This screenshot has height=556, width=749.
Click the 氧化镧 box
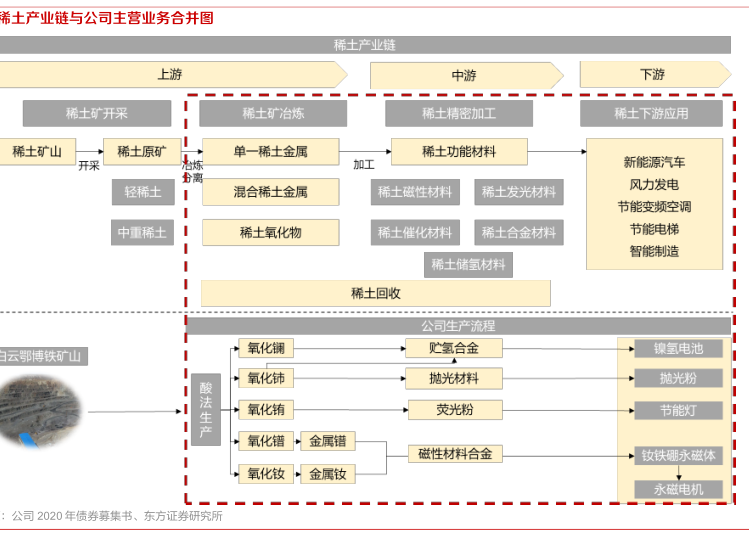(x=266, y=349)
